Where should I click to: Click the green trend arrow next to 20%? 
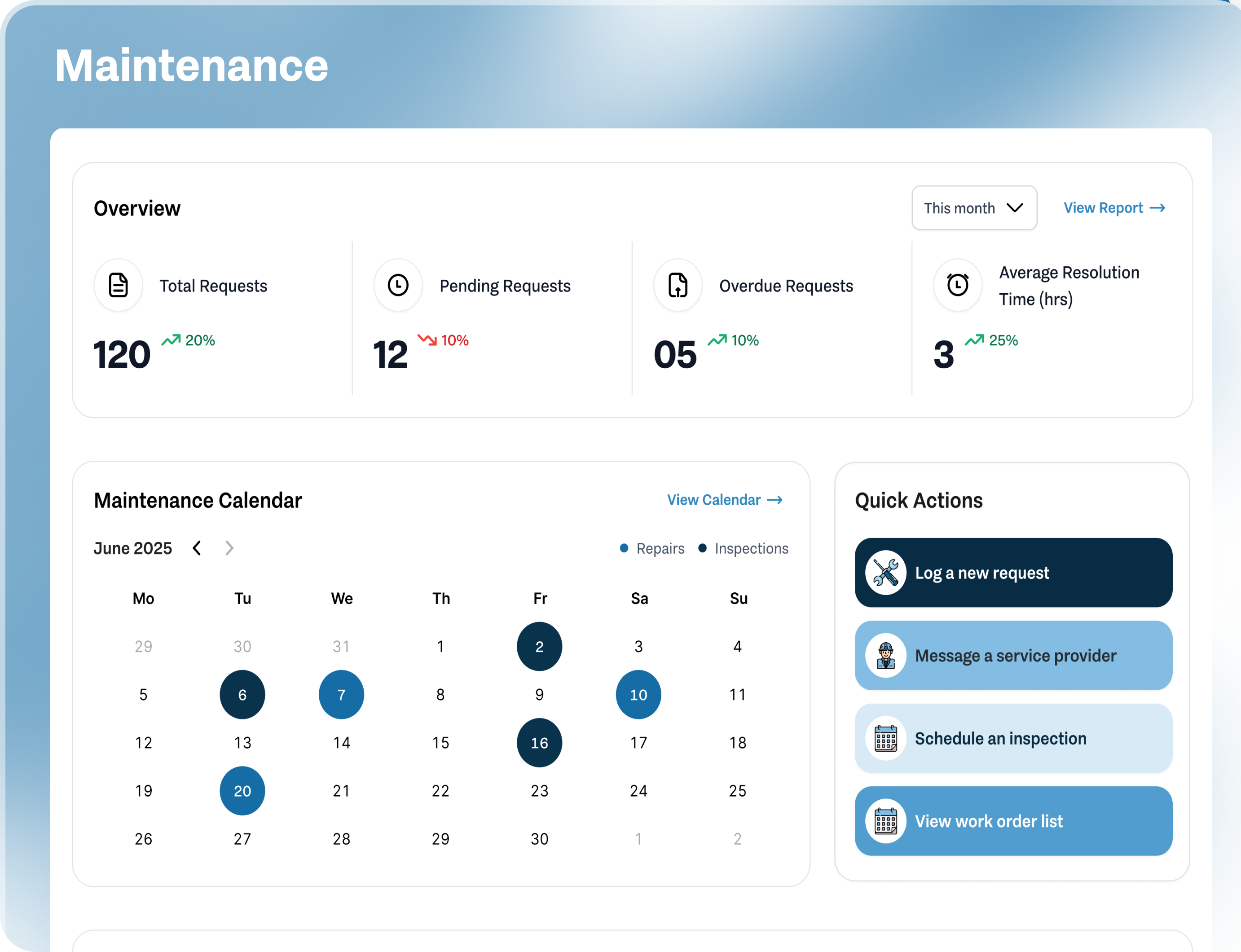(171, 340)
